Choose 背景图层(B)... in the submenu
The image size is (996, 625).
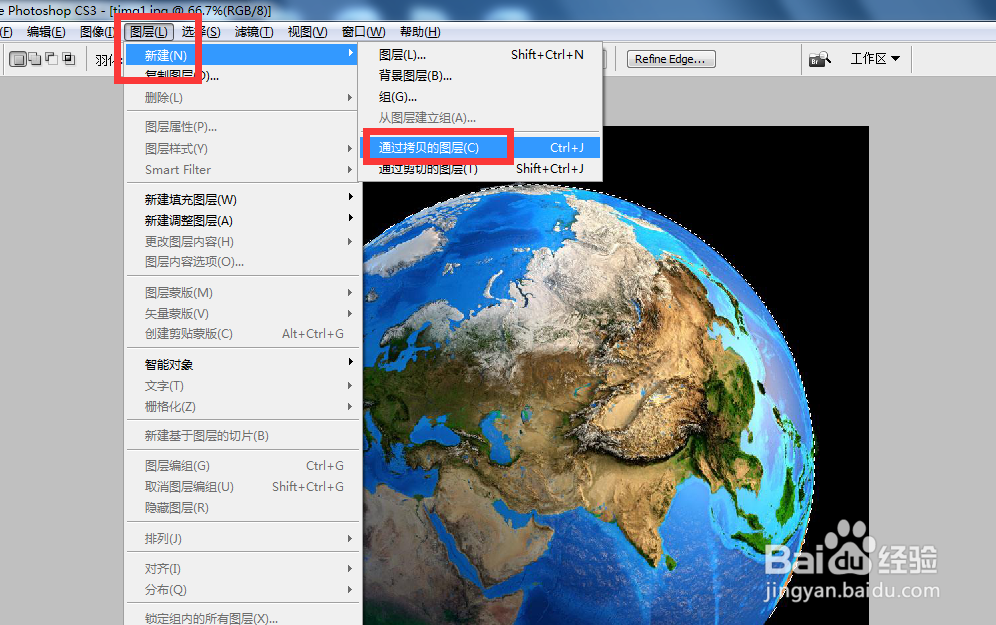coord(480,76)
